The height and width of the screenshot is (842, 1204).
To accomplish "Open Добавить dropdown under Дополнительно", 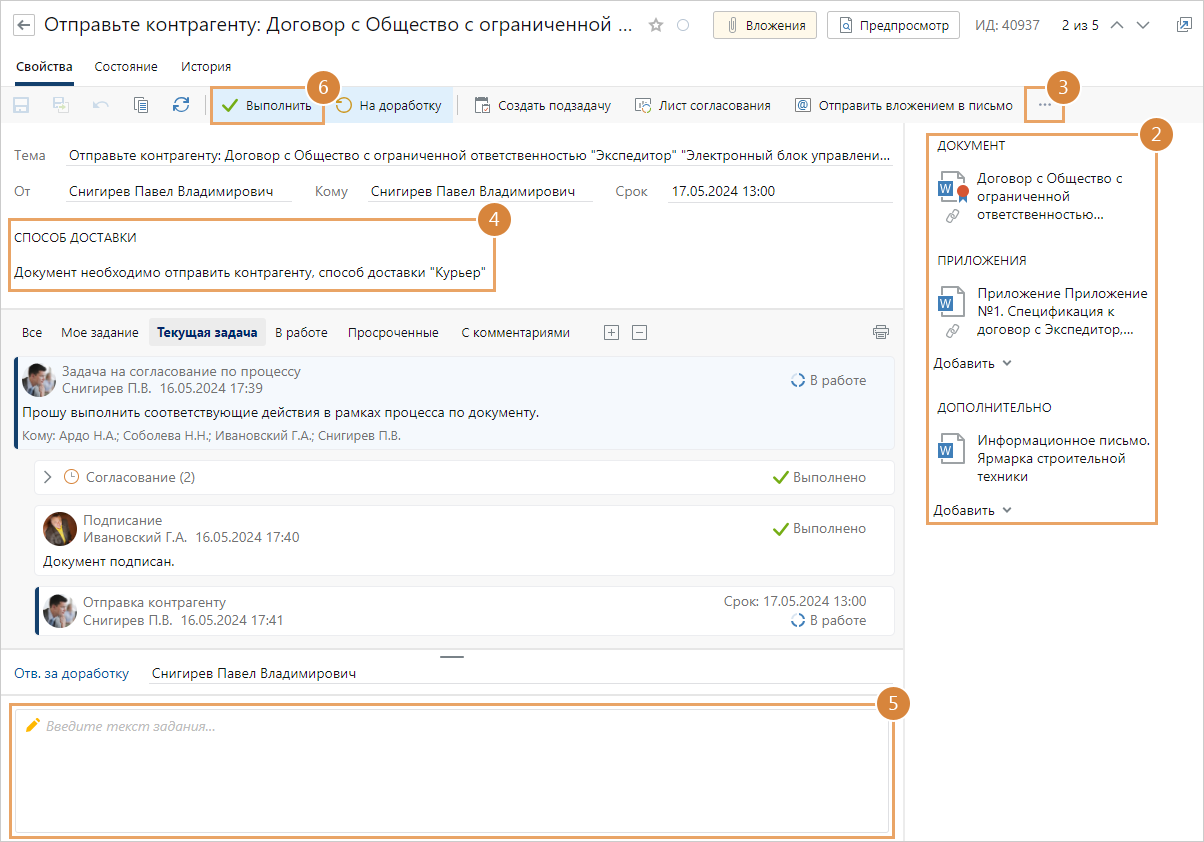I will click(x=973, y=510).
